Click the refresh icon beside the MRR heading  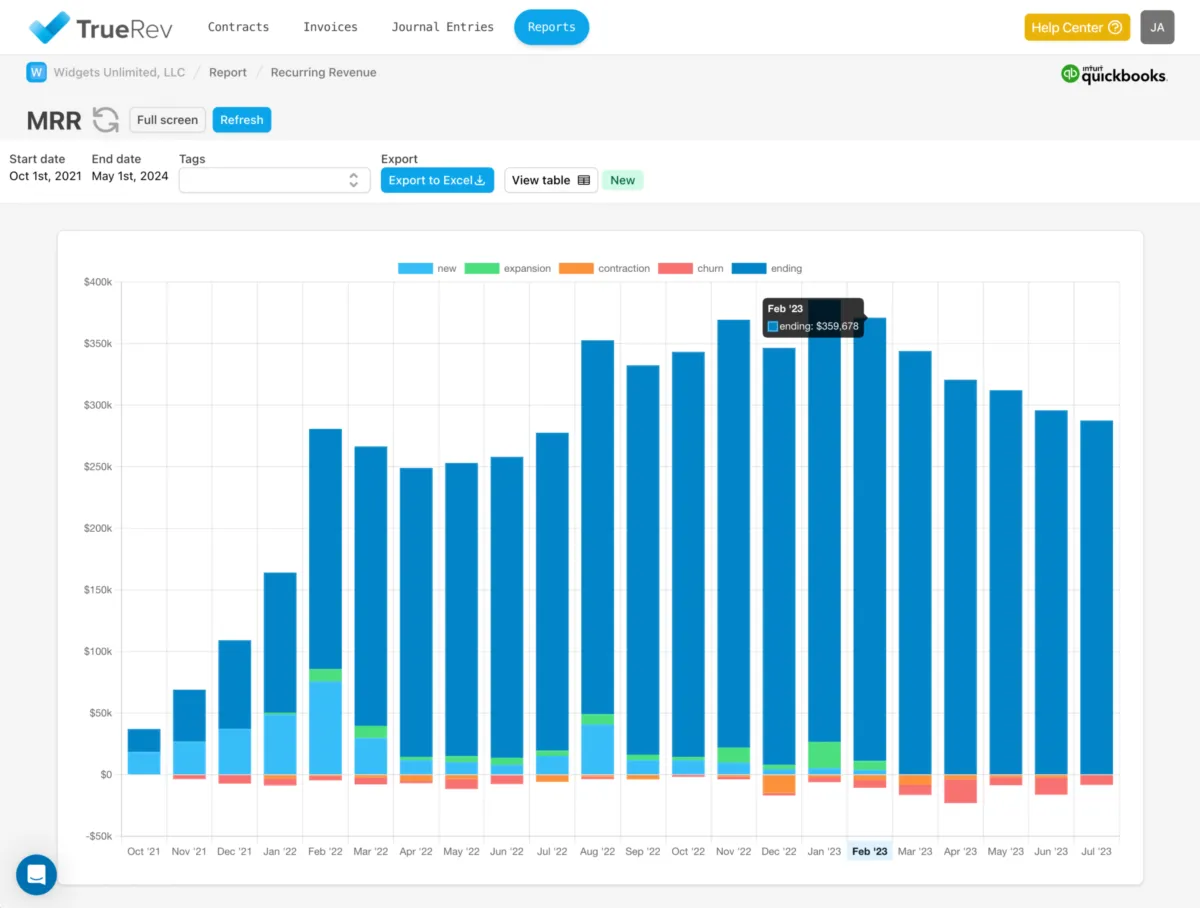coord(104,119)
